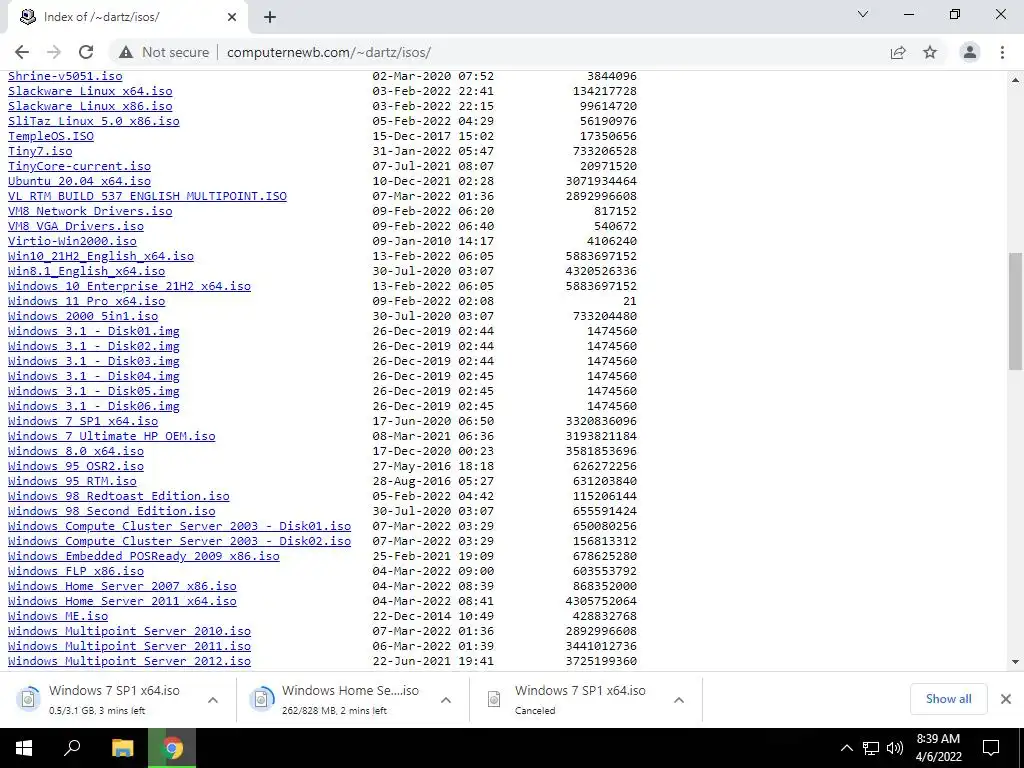The width and height of the screenshot is (1024, 768).
Task: Download Slackware Linux x64.iso
Action: [90, 91]
